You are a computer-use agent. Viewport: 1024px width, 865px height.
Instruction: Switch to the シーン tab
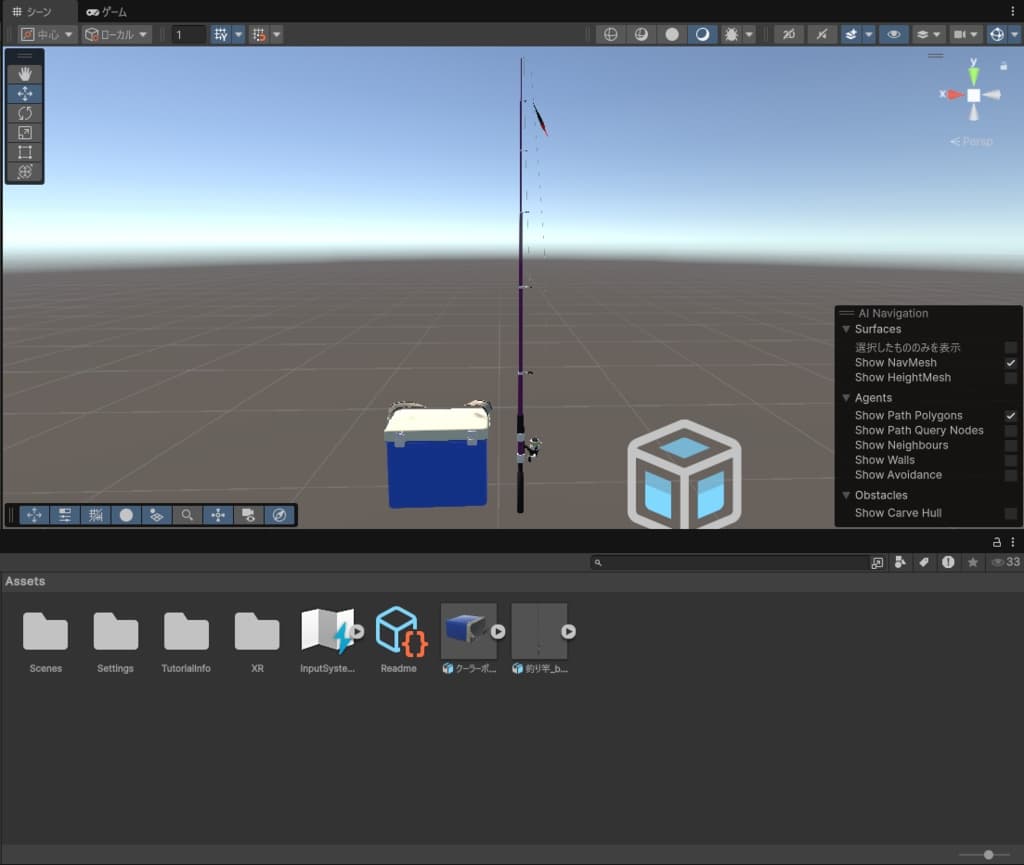pyautogui.click(x=32, y=11)
